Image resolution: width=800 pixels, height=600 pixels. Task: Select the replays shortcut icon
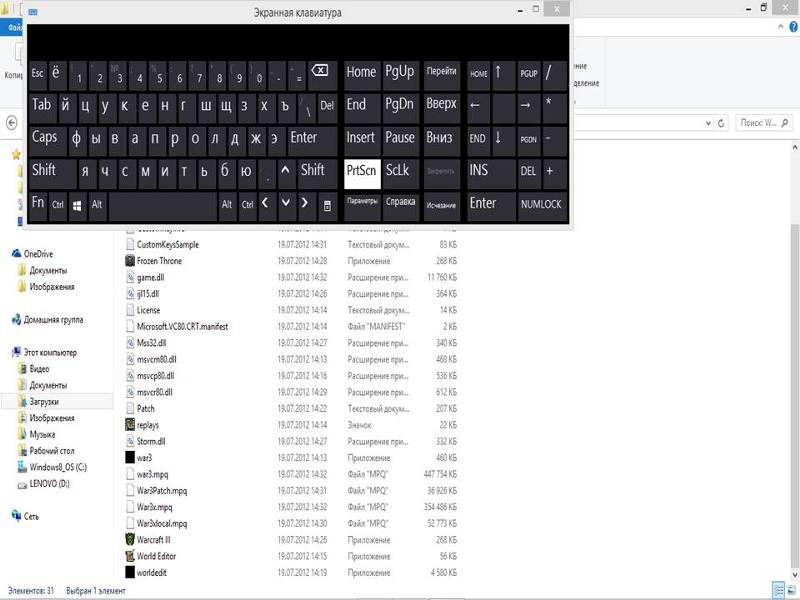(x=130, y=425)
